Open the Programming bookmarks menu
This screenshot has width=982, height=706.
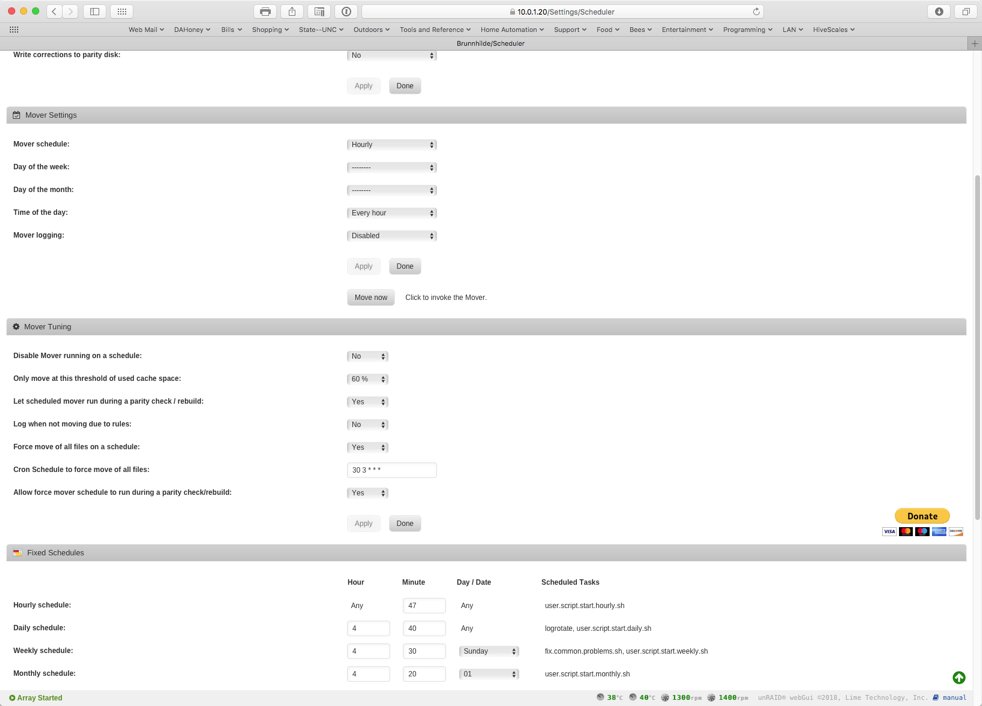[x=747, y=29]
